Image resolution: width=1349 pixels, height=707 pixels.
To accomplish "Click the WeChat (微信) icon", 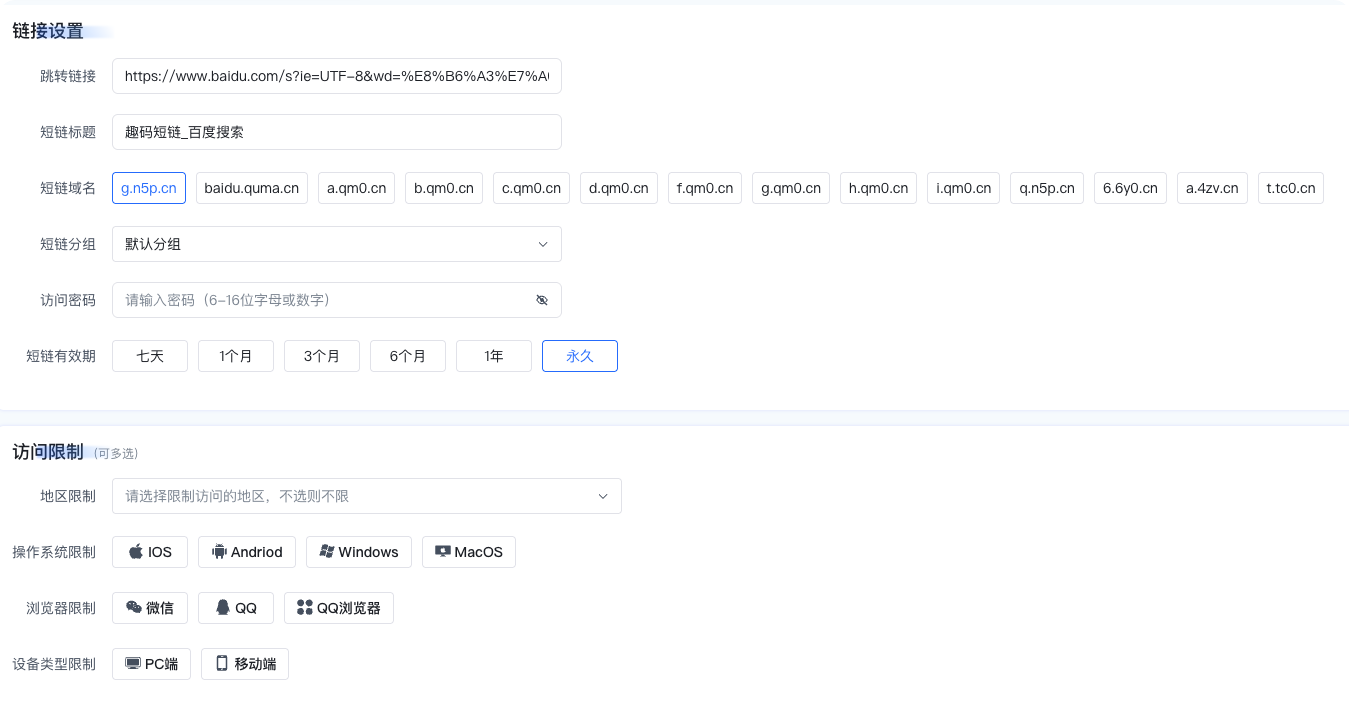I will point(134,607).
